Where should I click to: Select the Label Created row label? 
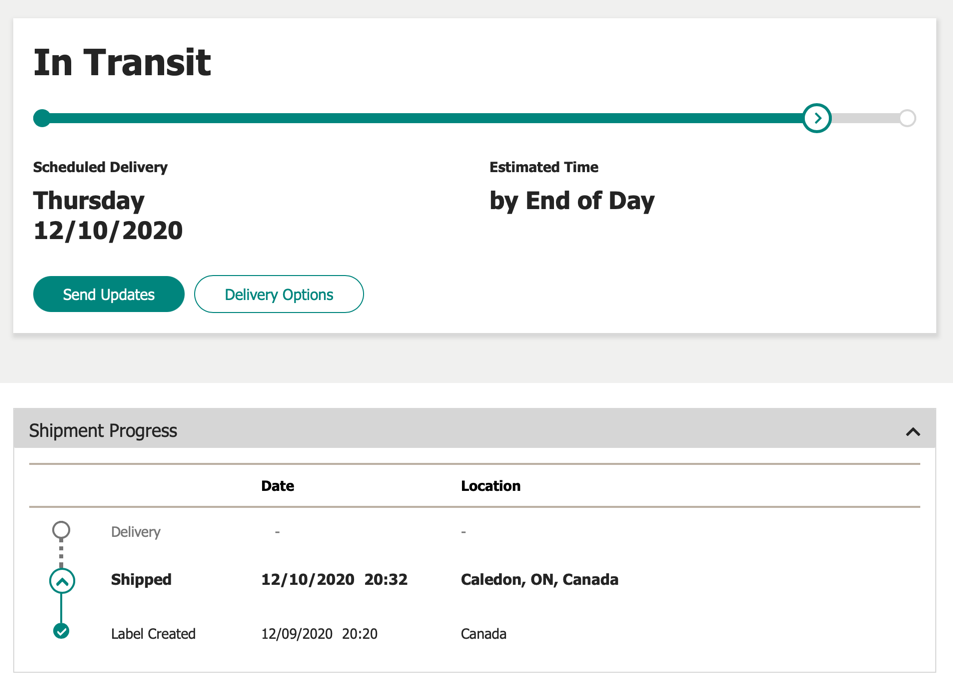tap(153, 634)
